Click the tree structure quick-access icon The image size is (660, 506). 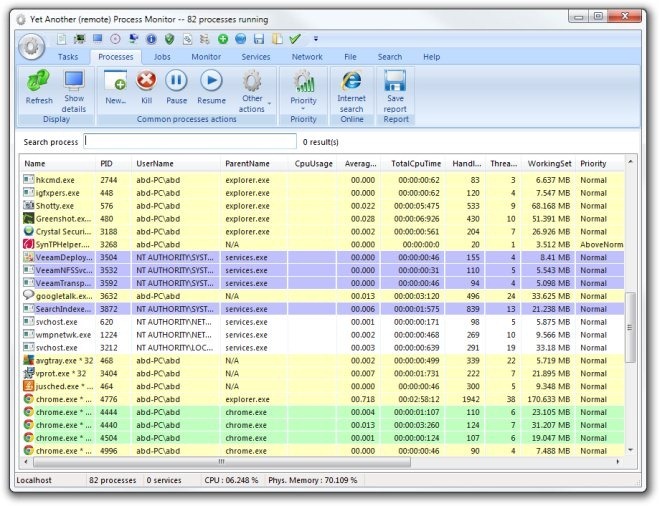pyautogui.click(x=205, y=39)
